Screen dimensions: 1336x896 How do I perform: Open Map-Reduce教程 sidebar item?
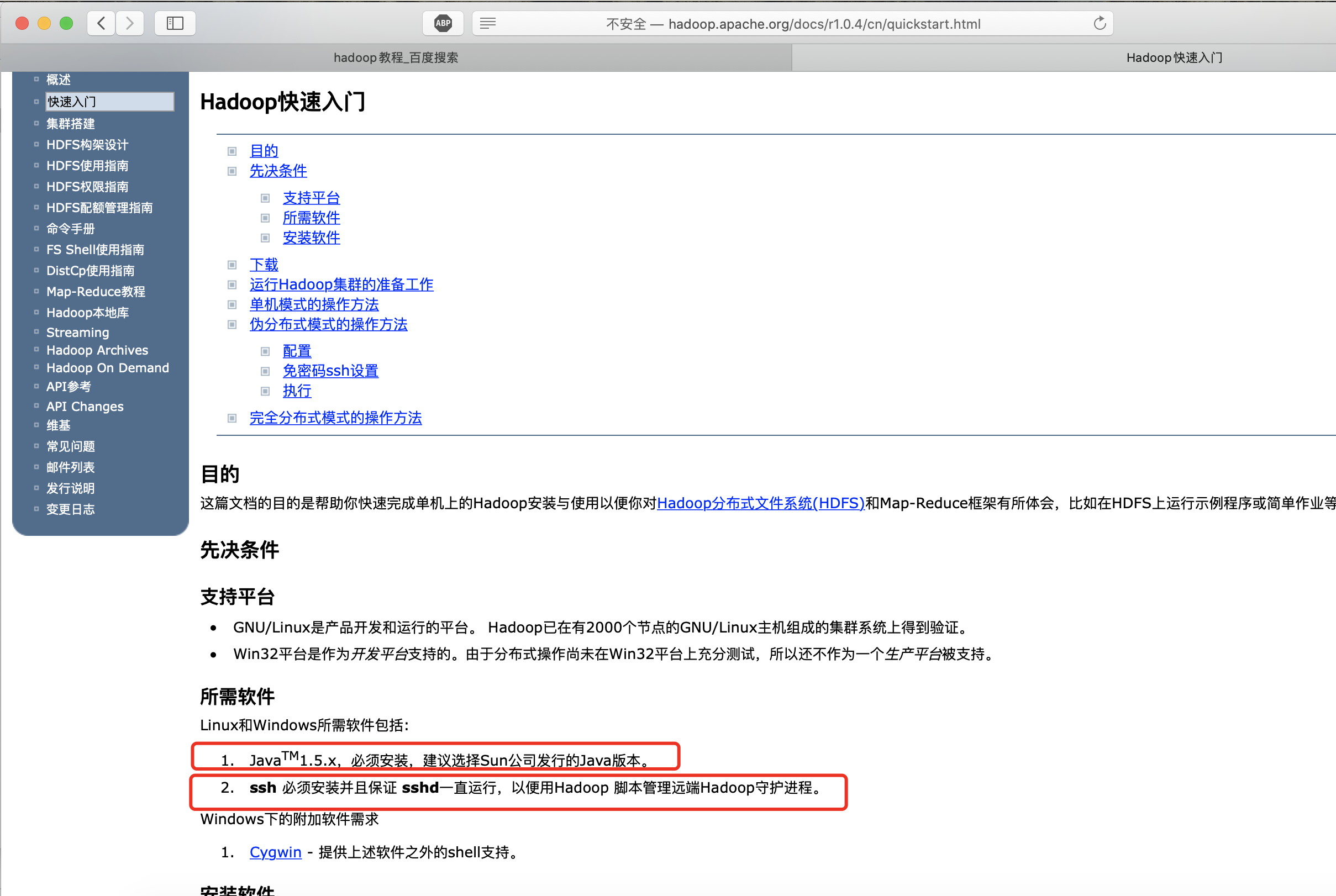tap(96, 292)
